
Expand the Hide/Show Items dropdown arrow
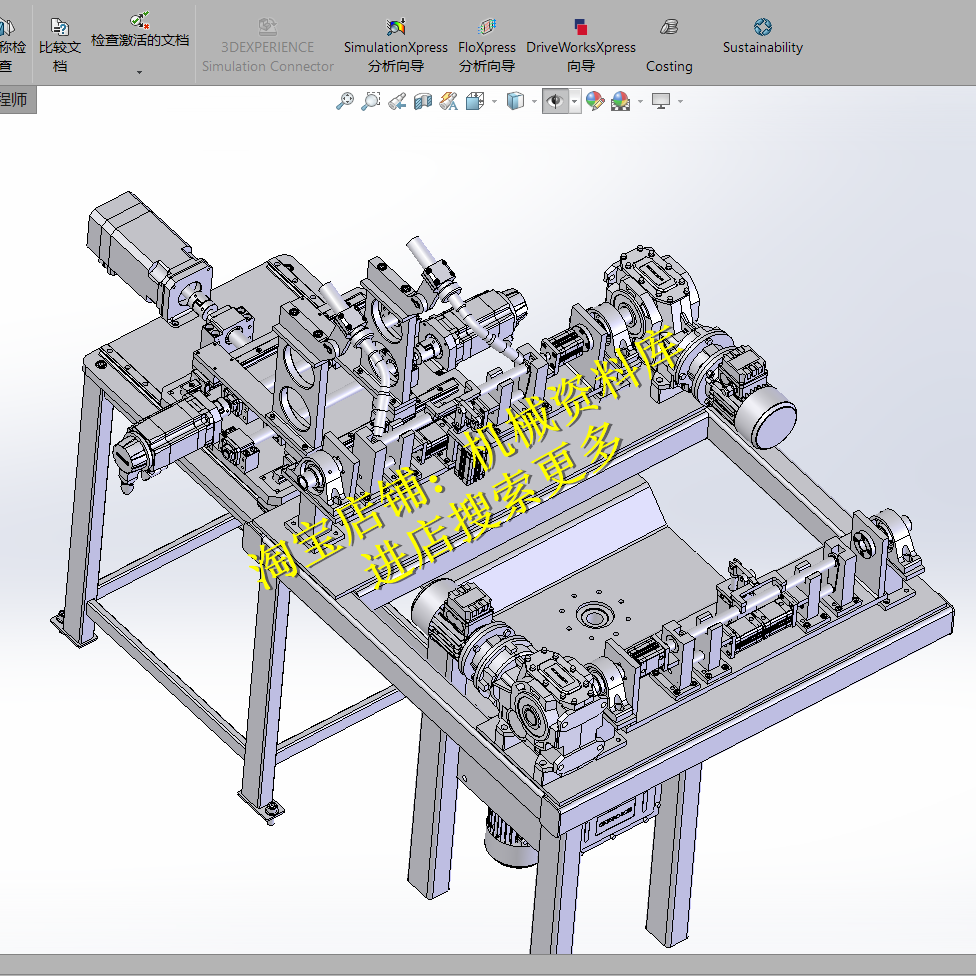point(575,101)
